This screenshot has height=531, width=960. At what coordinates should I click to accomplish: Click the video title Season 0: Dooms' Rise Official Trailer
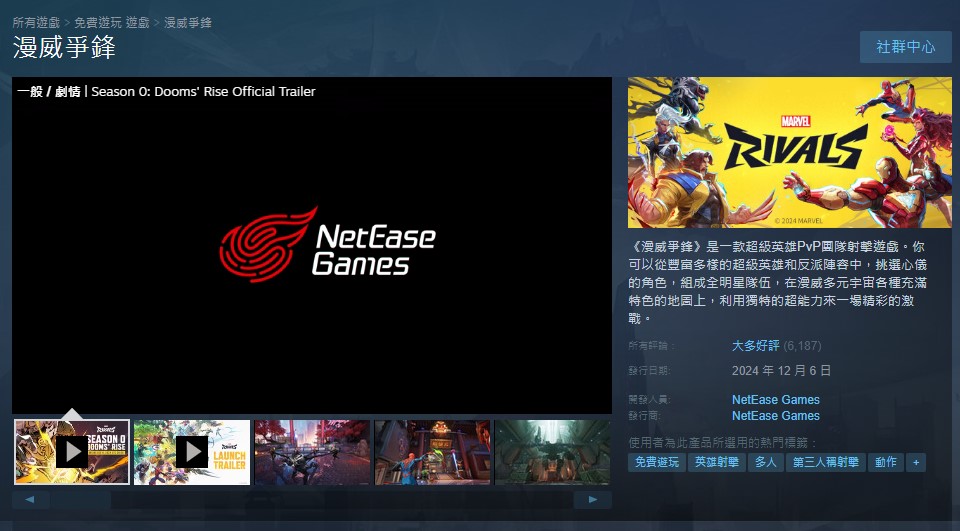(x=203, y=91)
